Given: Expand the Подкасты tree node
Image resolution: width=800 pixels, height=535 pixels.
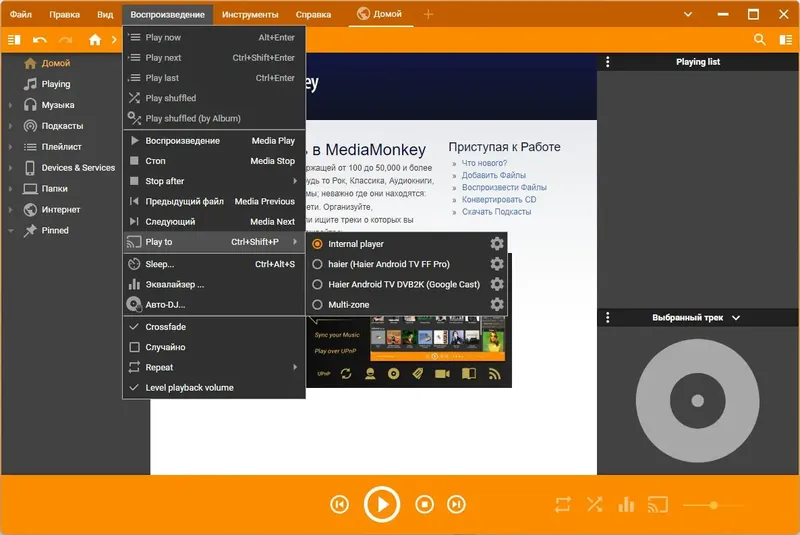Looking at the screenshot, I should pos(10,126).
